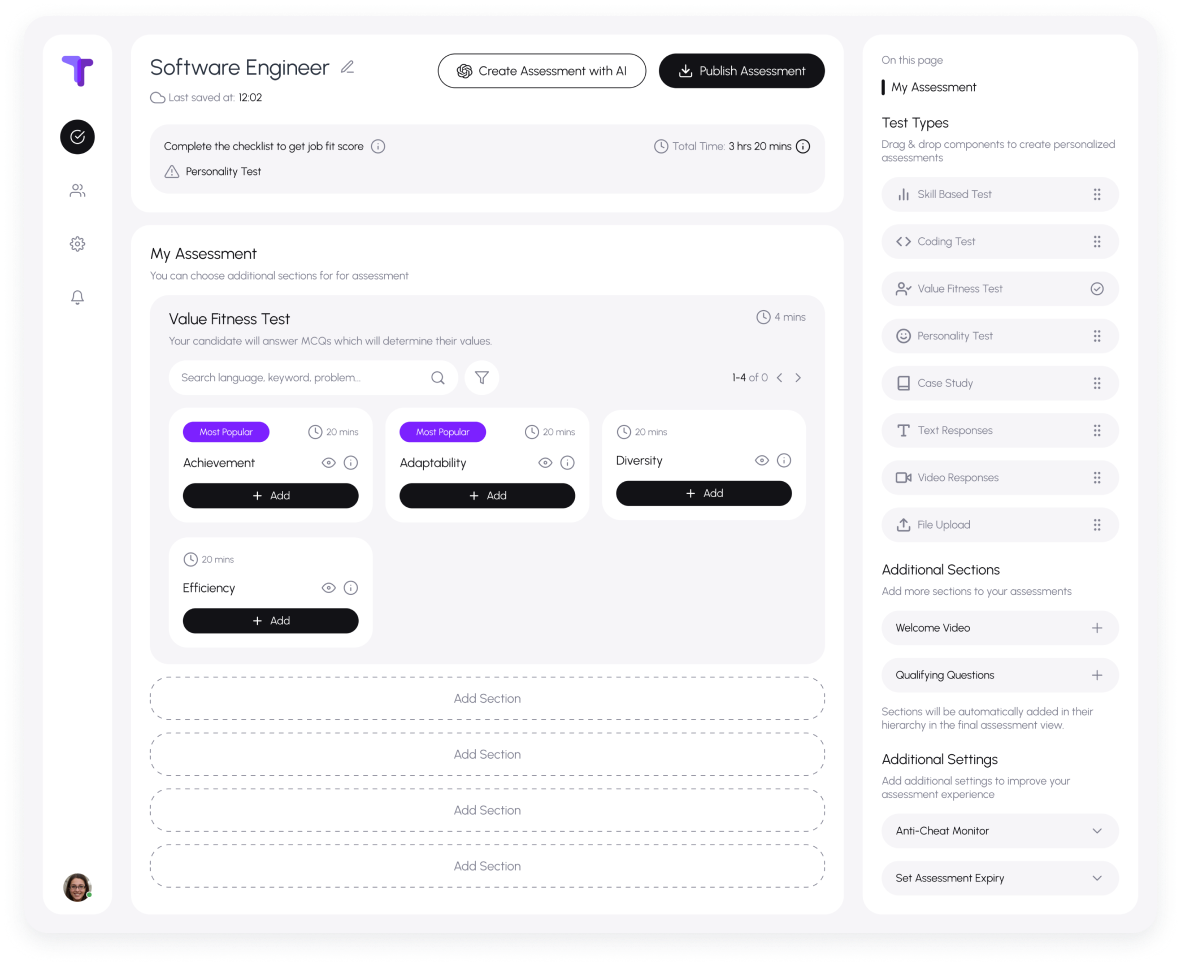The width and height of the screenshot is (1181, 965).
Task: Toggle eye icon on Efficiency card
Action: click(x=328, y=588)
